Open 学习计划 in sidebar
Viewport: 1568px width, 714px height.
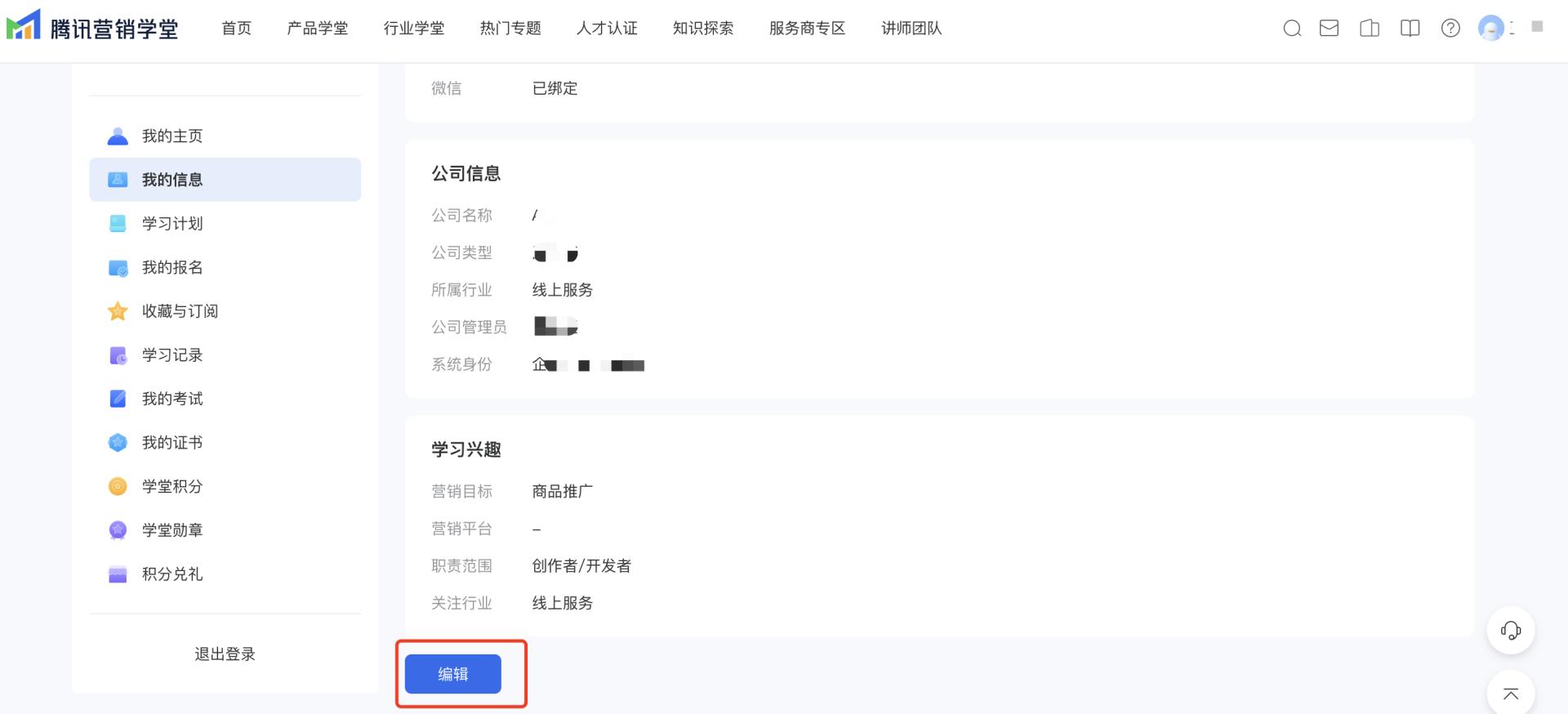(225, 224)
